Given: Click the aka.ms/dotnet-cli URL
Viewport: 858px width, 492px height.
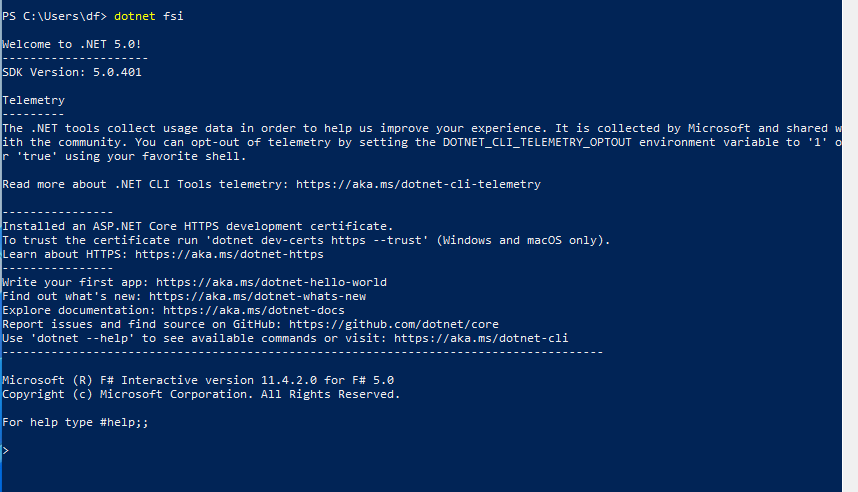Looking at the screenshot, I should (481, 338).
